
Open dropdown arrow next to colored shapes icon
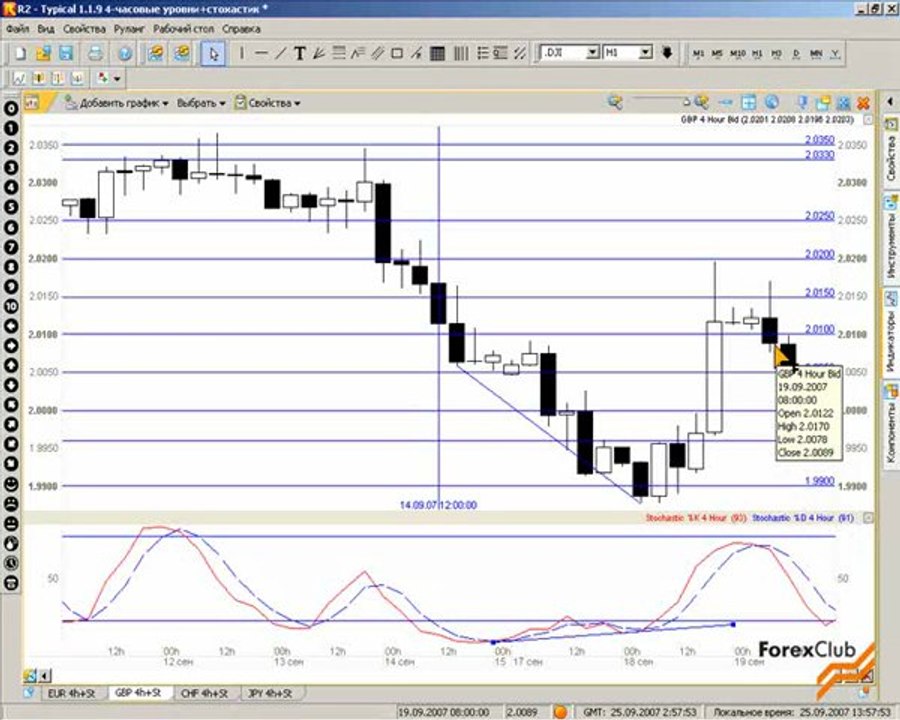click(x=117, y=79)
